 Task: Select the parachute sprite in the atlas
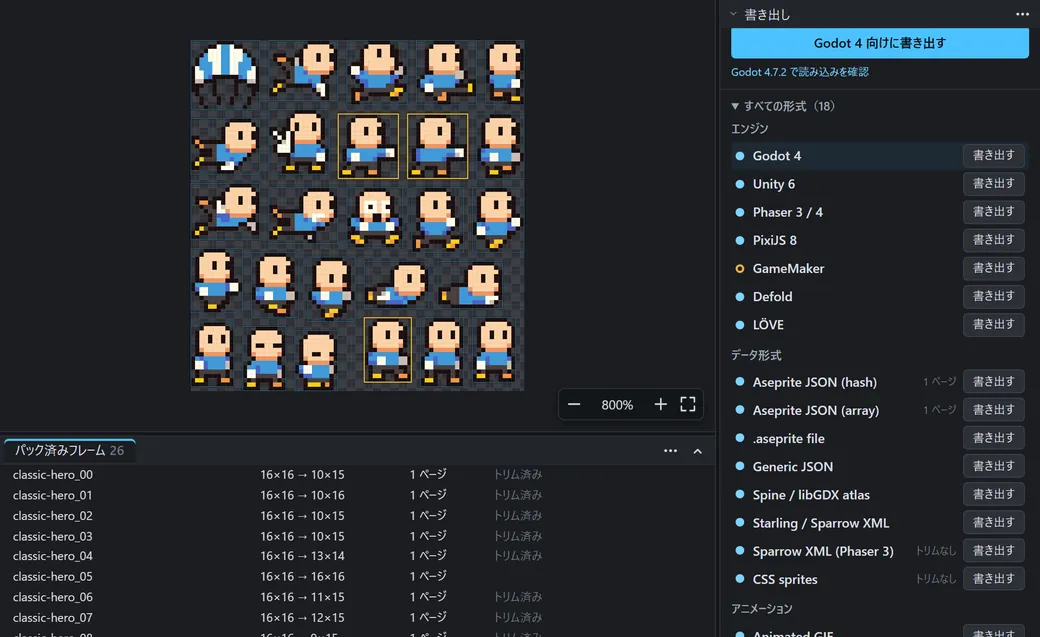(x=225, y=74)
